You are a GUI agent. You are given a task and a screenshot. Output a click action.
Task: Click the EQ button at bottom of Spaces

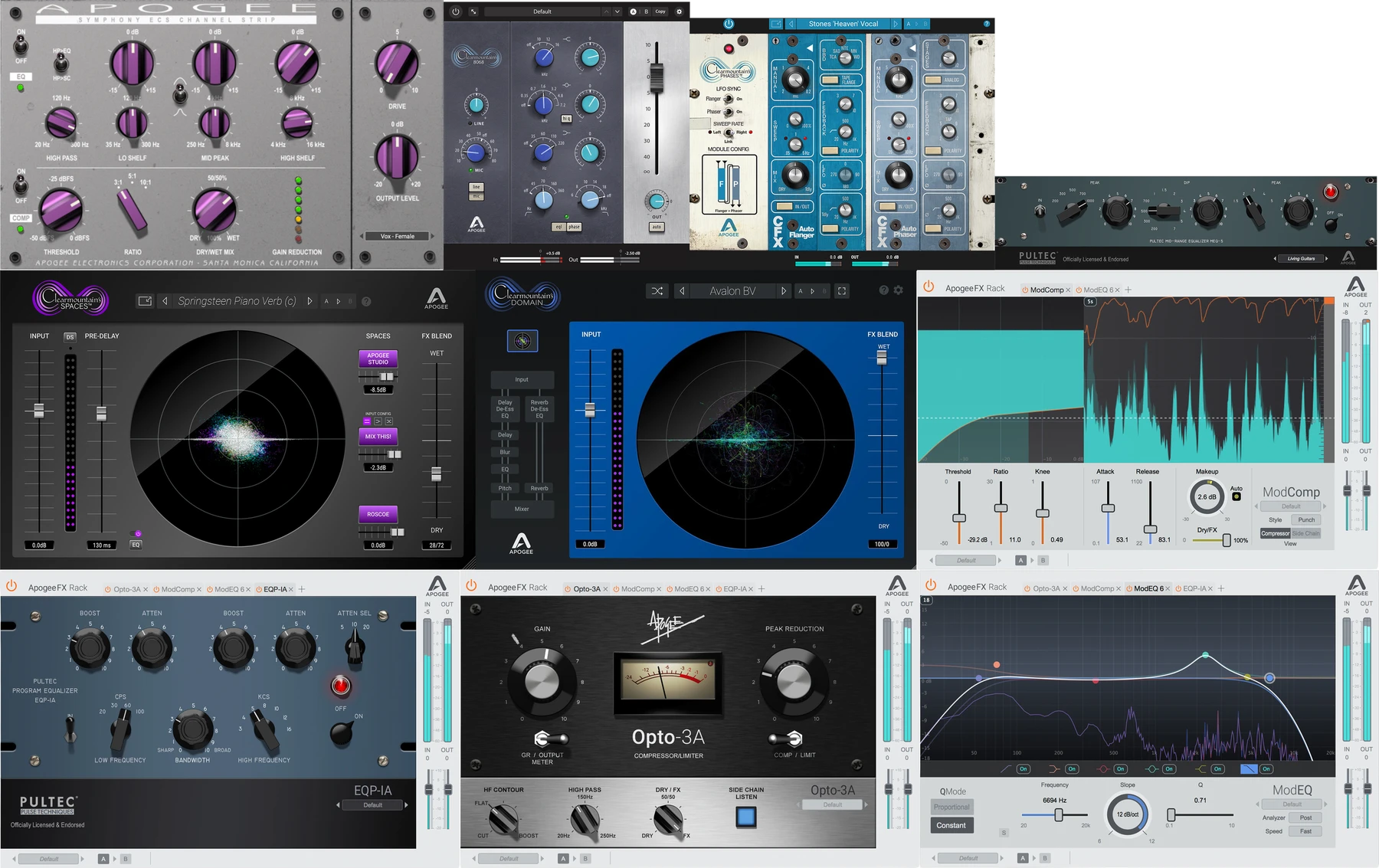pos(136,545)
